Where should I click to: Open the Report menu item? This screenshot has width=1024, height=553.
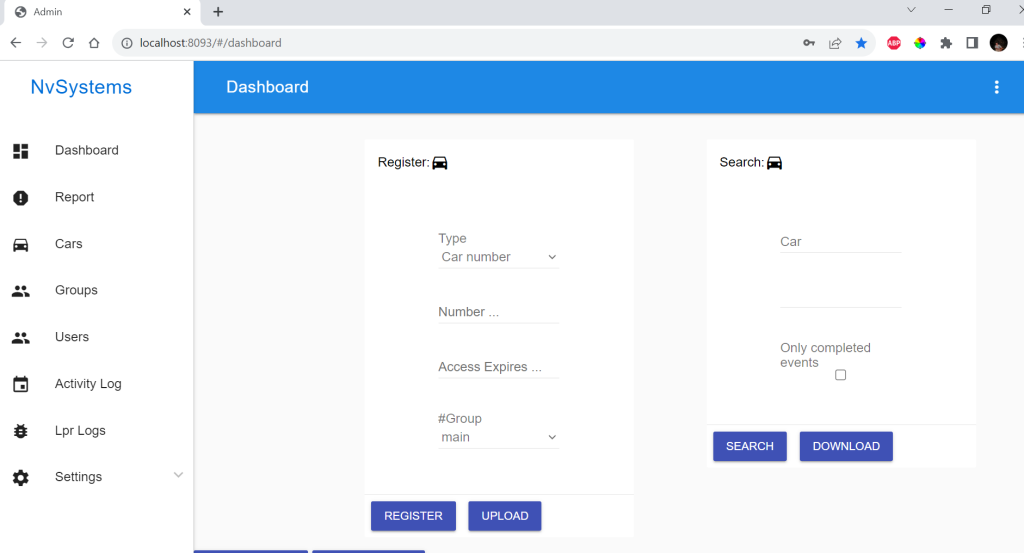point(74,197)
